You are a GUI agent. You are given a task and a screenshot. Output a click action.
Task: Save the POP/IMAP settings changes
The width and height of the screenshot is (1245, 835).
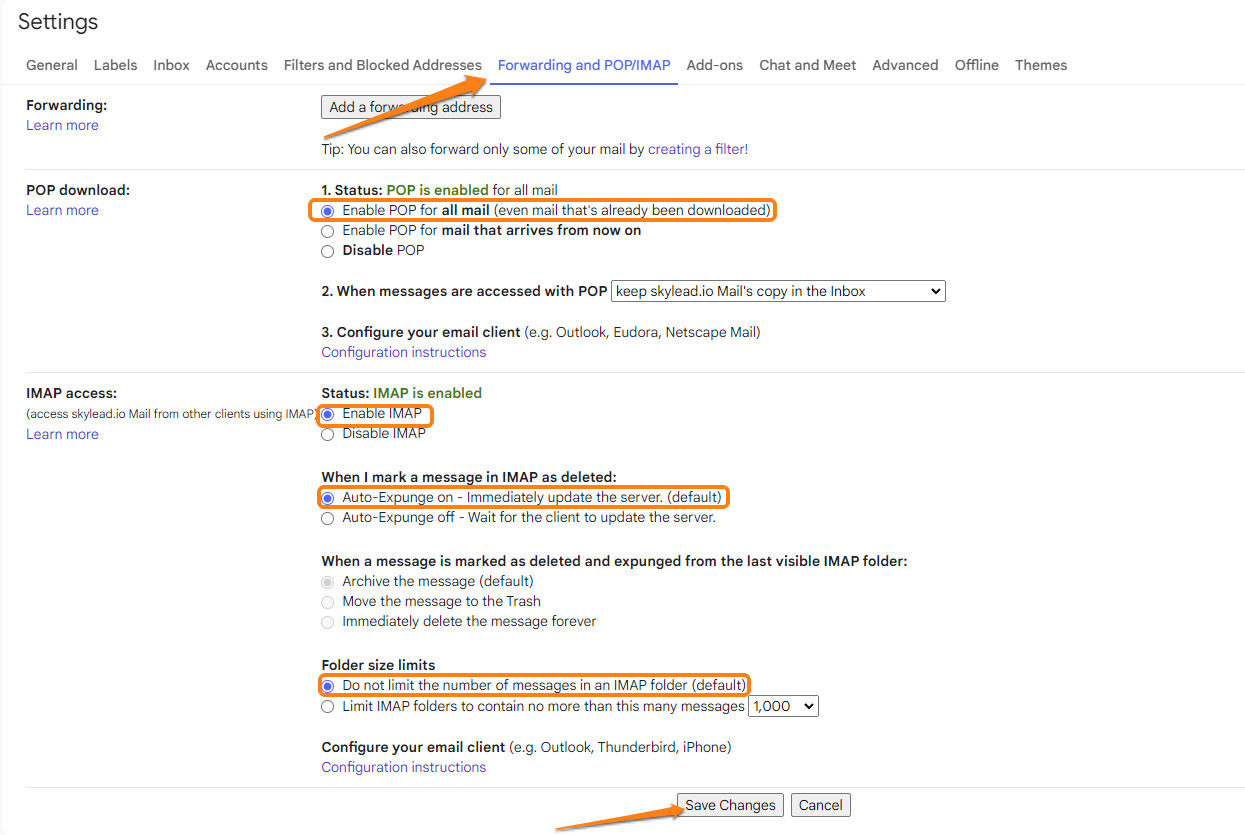coord(729,804)
